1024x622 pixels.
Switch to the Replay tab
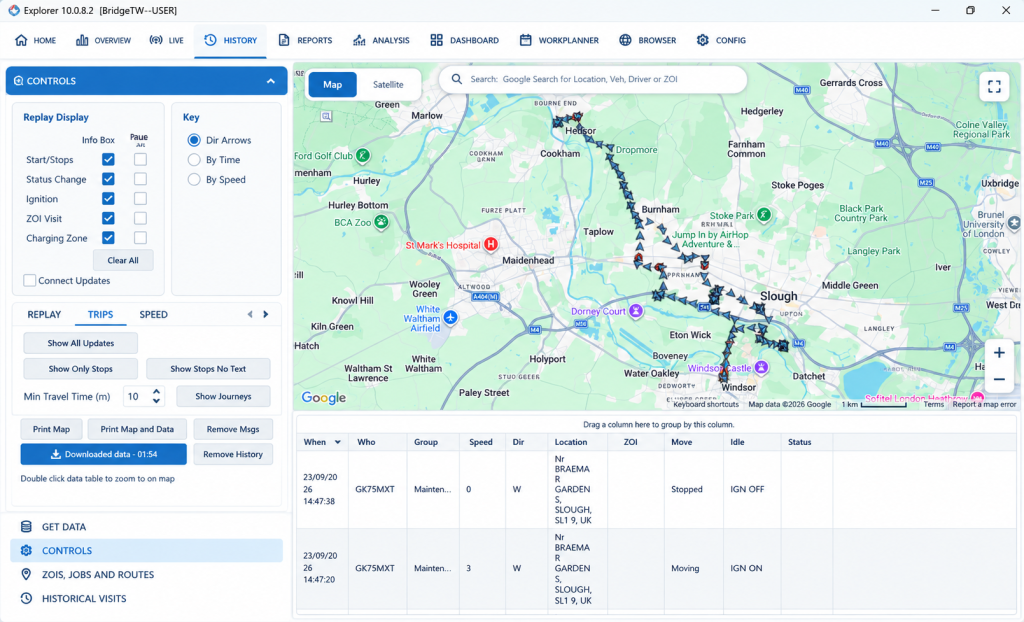tap(44, 314)
